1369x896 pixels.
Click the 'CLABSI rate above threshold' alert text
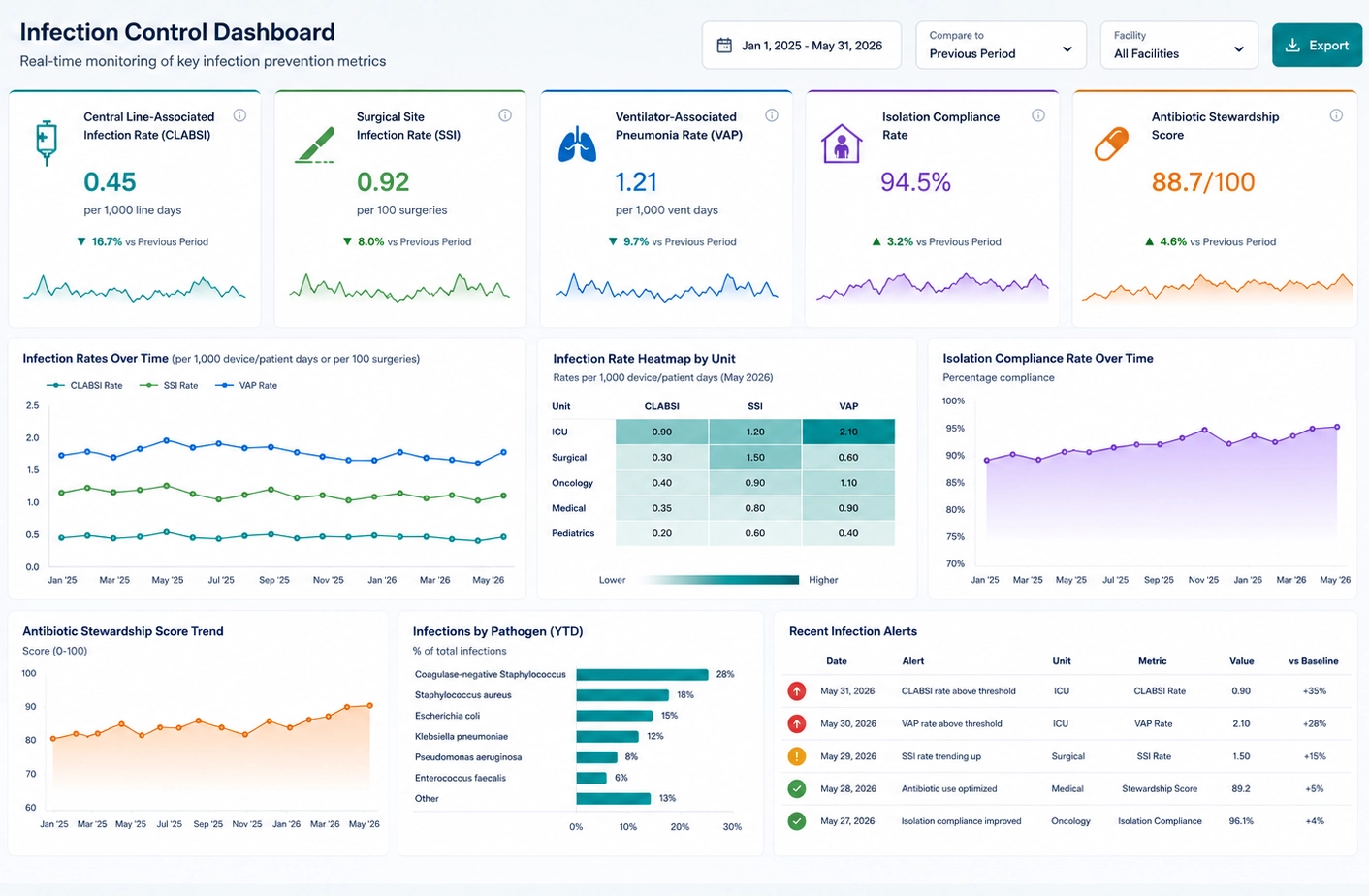coord(959,691)
